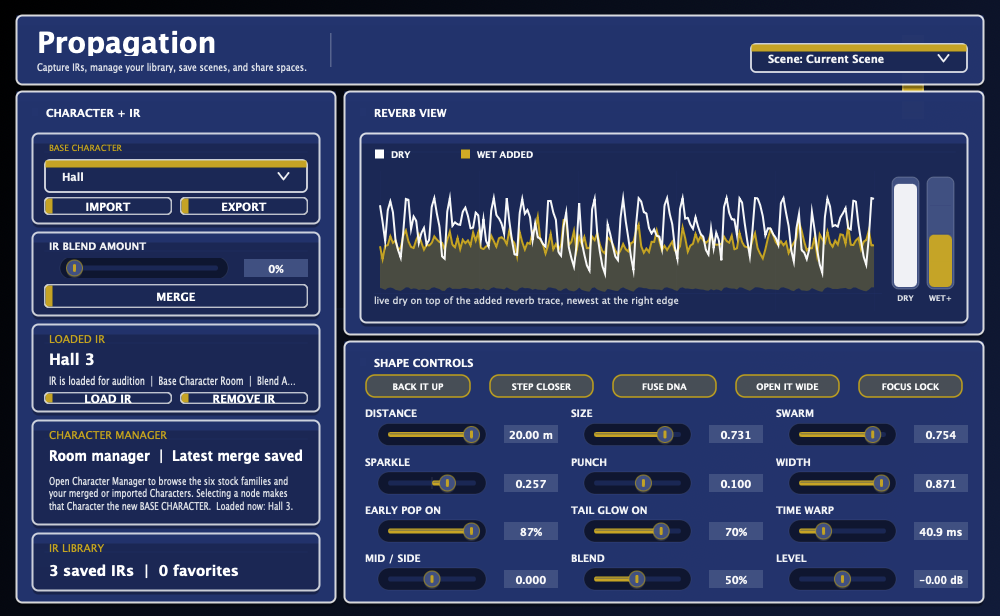Image resolution: width=1000 pixels, height=616 pixels.
Task: Open the Scene: Current Scene dropdown
Action: pos(857,58)
